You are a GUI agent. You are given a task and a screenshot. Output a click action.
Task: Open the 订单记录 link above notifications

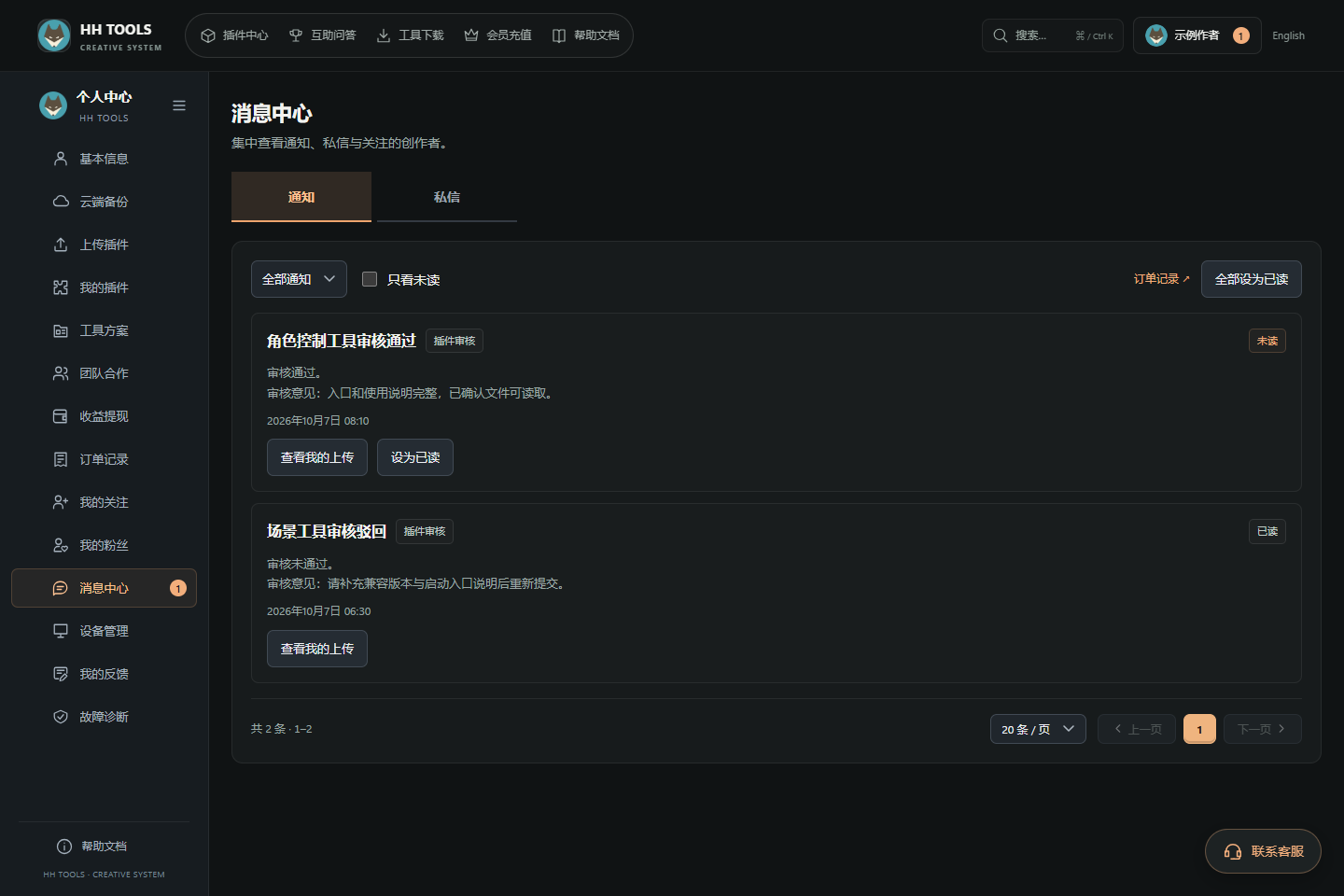click(x=1162, y=279)
